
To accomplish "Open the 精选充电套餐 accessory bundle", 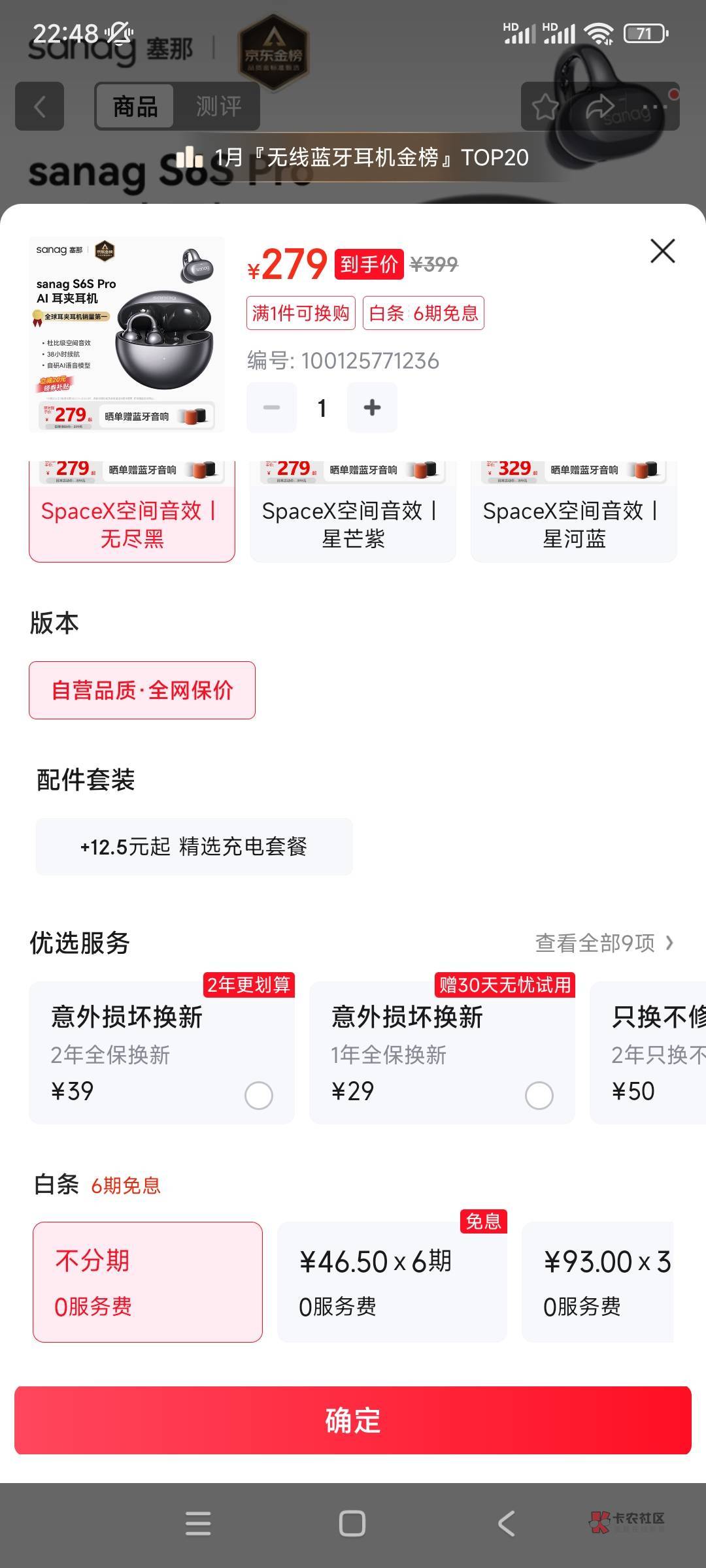I will point(194,847).
